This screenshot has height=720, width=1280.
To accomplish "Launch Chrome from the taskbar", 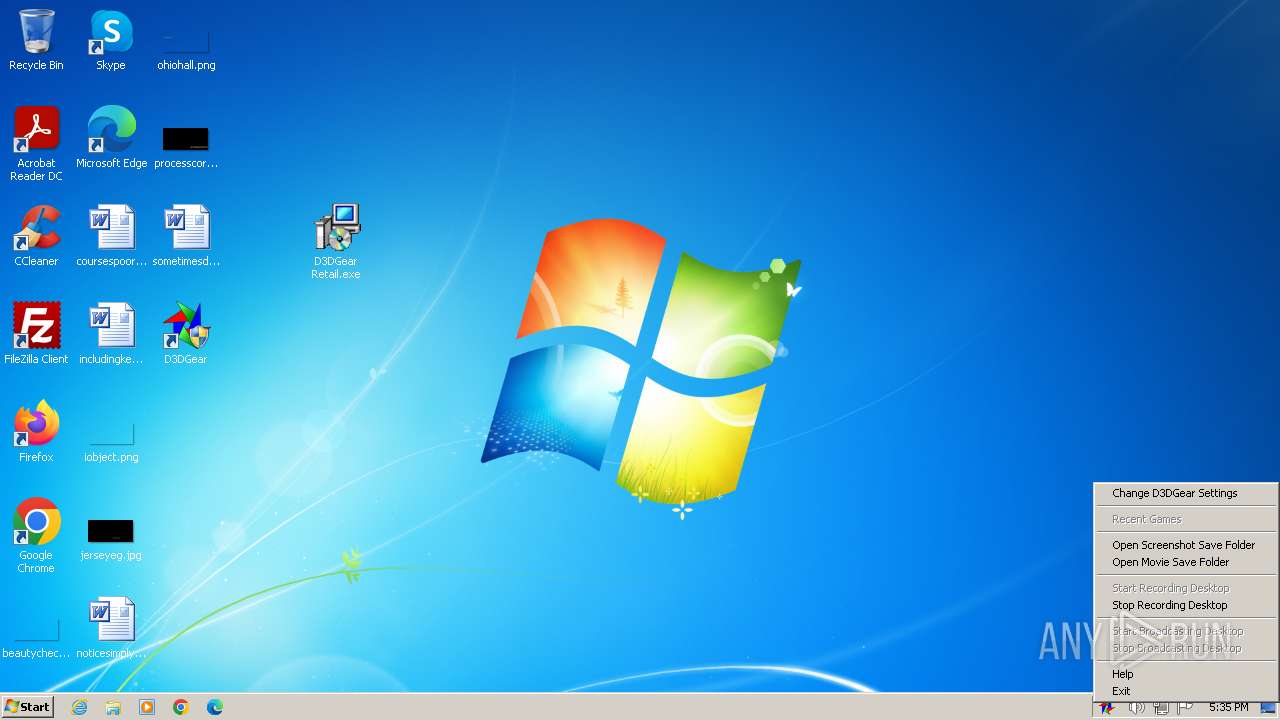I will click(x=181, y=707).
